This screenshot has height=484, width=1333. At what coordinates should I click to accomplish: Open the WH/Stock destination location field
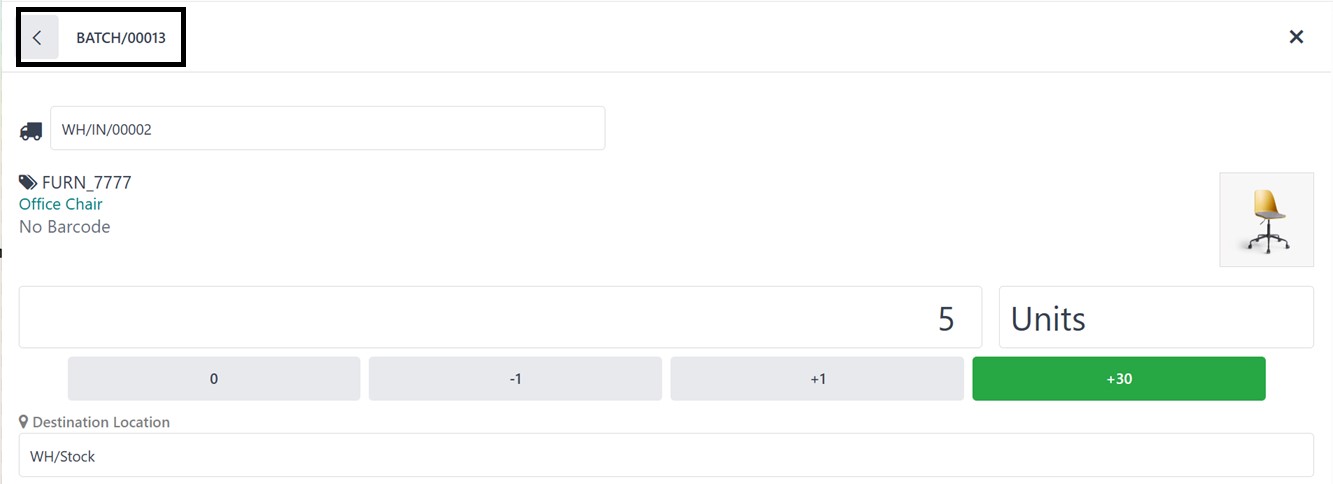point(665,456)
